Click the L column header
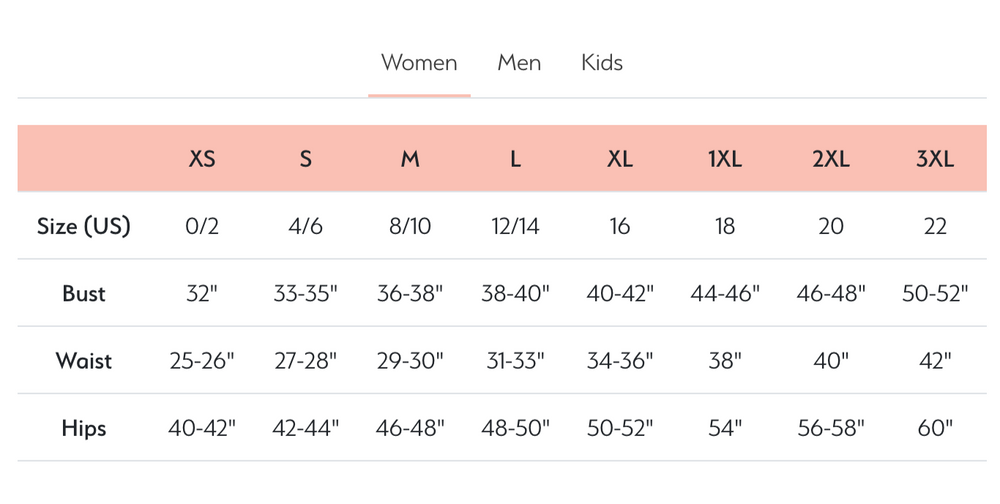Image resolution: width=1000 pixels, height=504 pixels. click(515, 159)
